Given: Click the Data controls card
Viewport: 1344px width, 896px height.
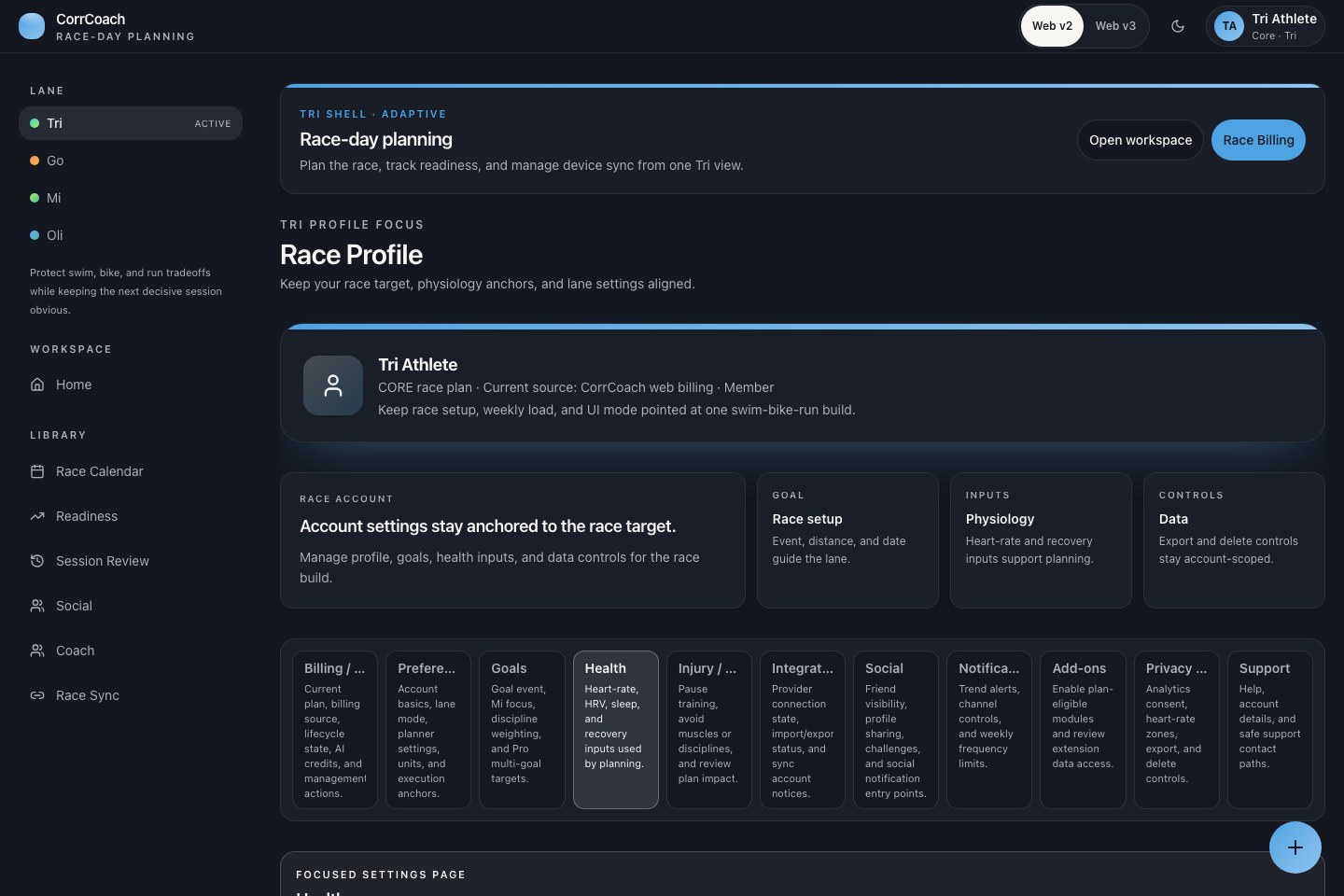Looking at the screenshot, I should (x=1234, y=540).
